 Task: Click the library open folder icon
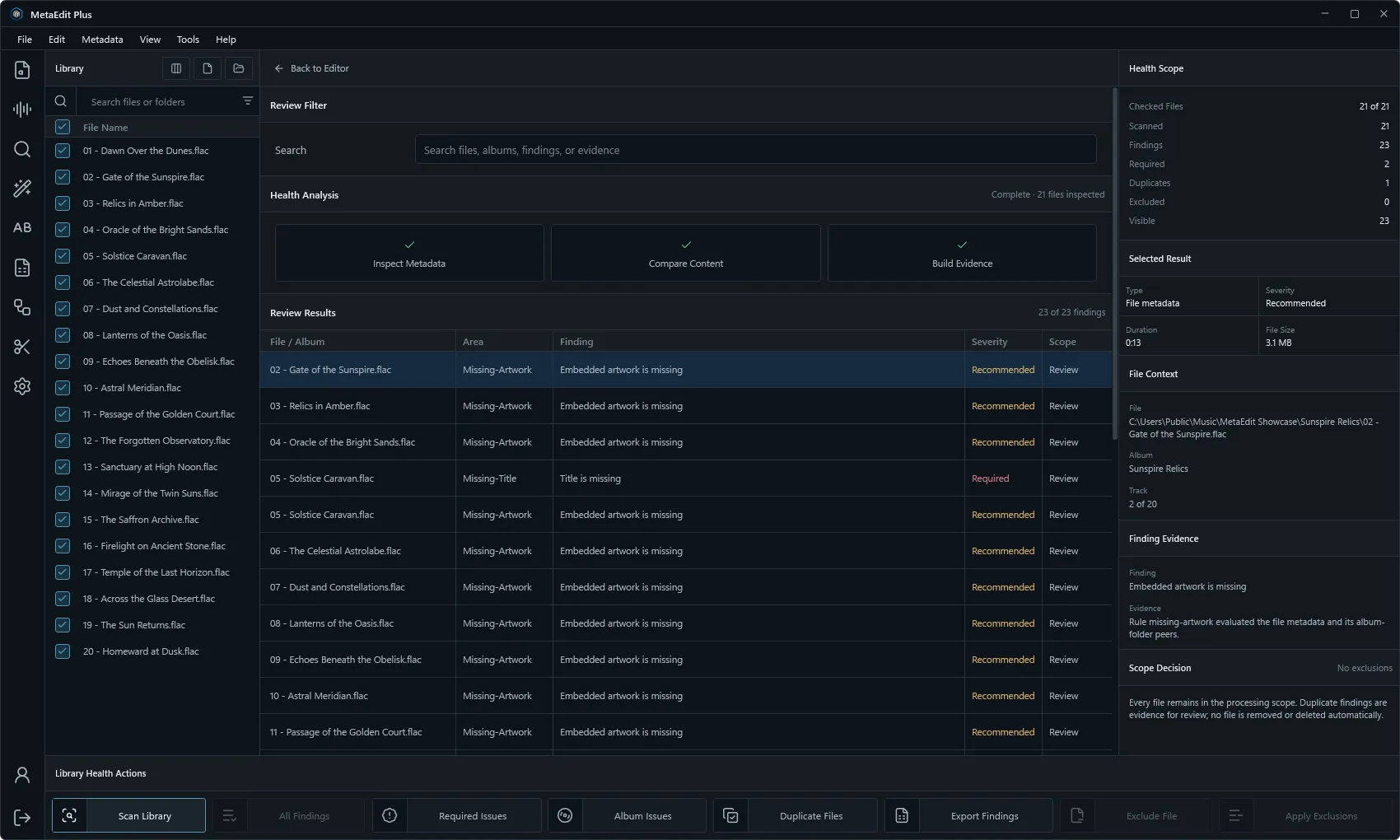tap(239, 68)
